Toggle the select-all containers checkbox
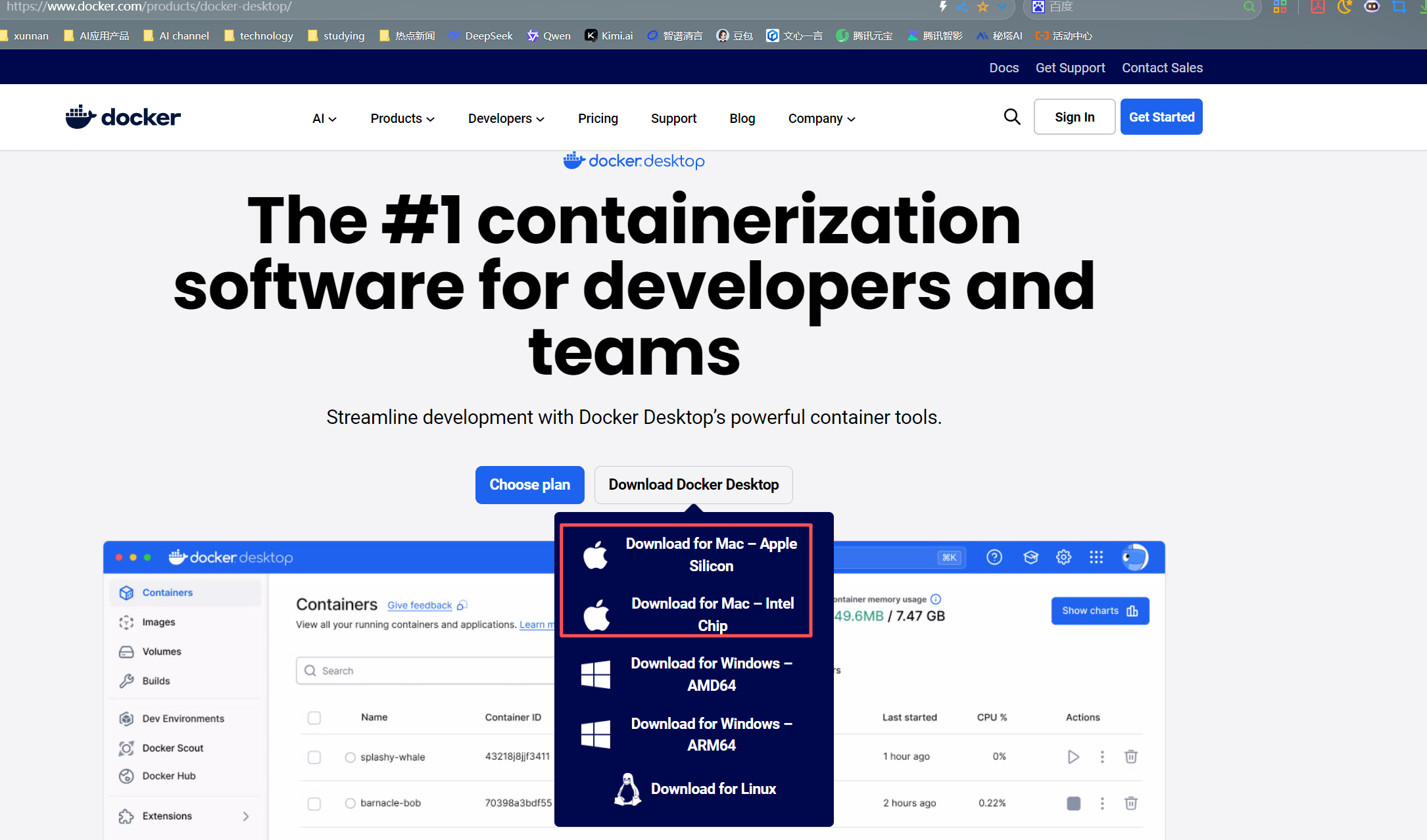Screen dimensions: 1427x840 click(x=314, y=718)
